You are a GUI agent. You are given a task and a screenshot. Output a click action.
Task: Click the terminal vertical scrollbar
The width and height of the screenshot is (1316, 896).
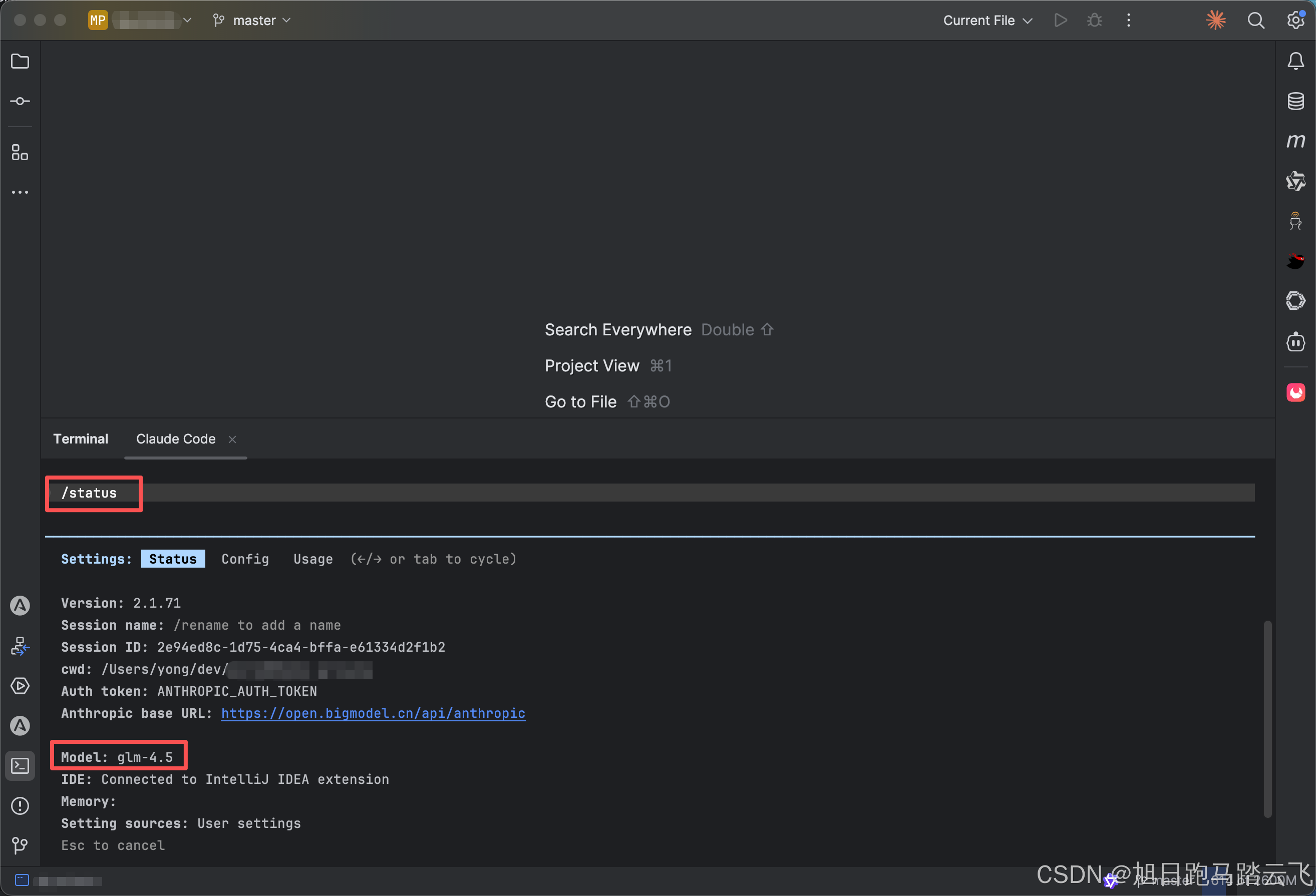point(1267,719)
